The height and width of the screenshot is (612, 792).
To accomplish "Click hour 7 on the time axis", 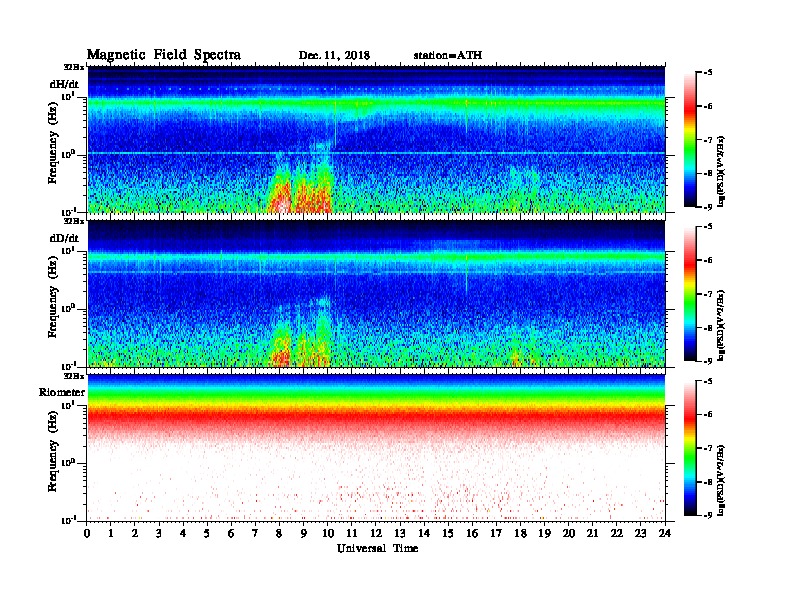I will (x=256, y=534).
